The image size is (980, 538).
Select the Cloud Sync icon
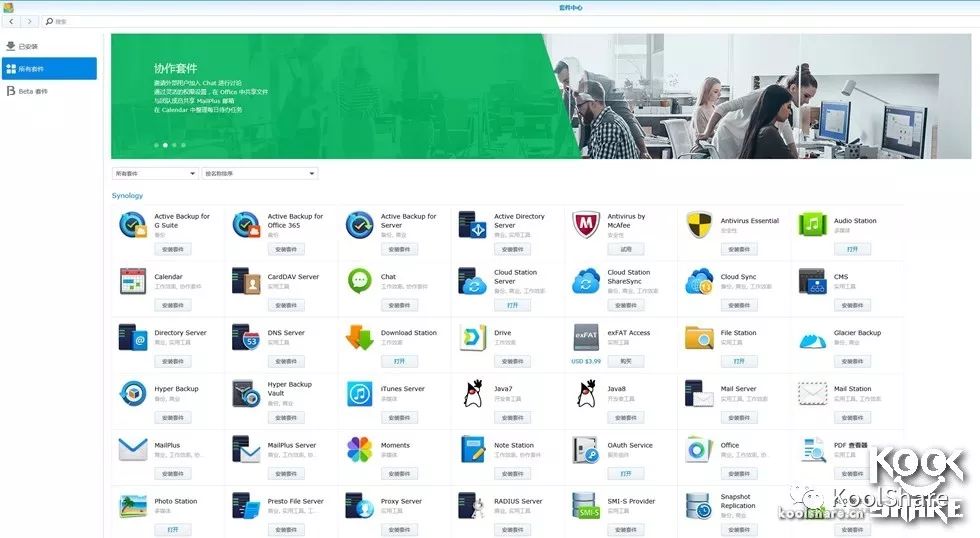[x=699, y=281]
